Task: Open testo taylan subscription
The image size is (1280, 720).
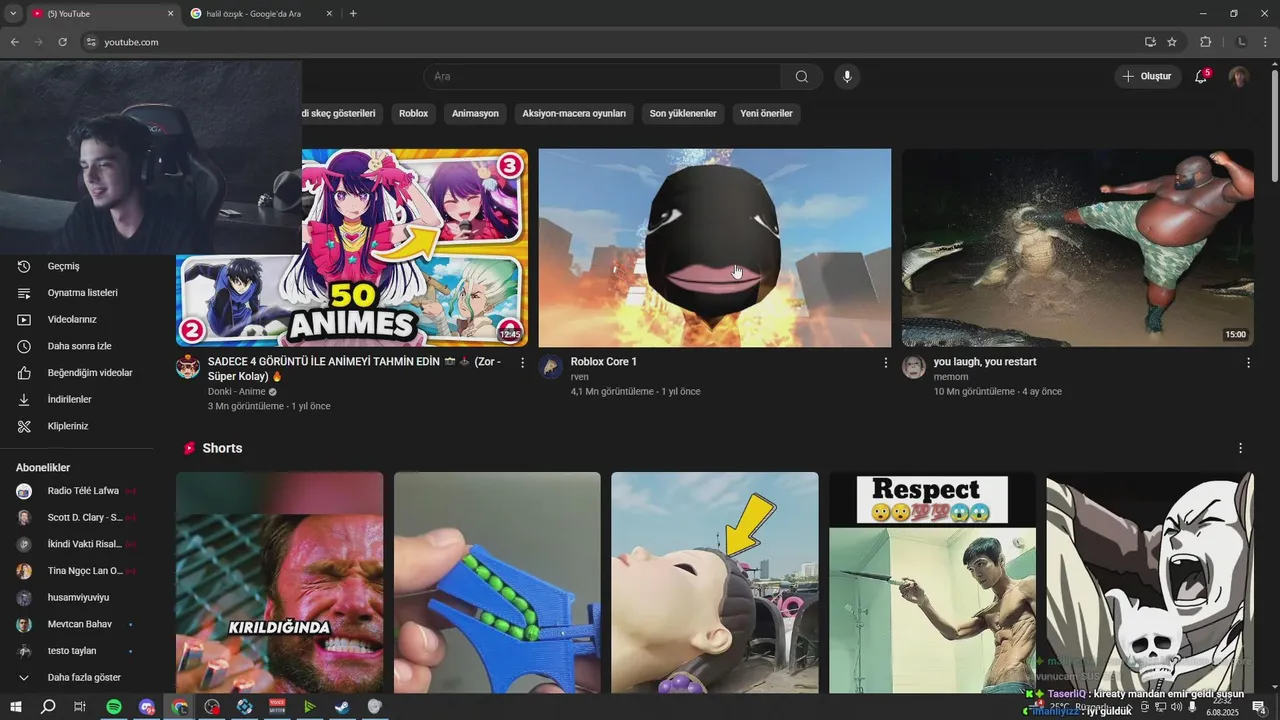Action: 76,651
